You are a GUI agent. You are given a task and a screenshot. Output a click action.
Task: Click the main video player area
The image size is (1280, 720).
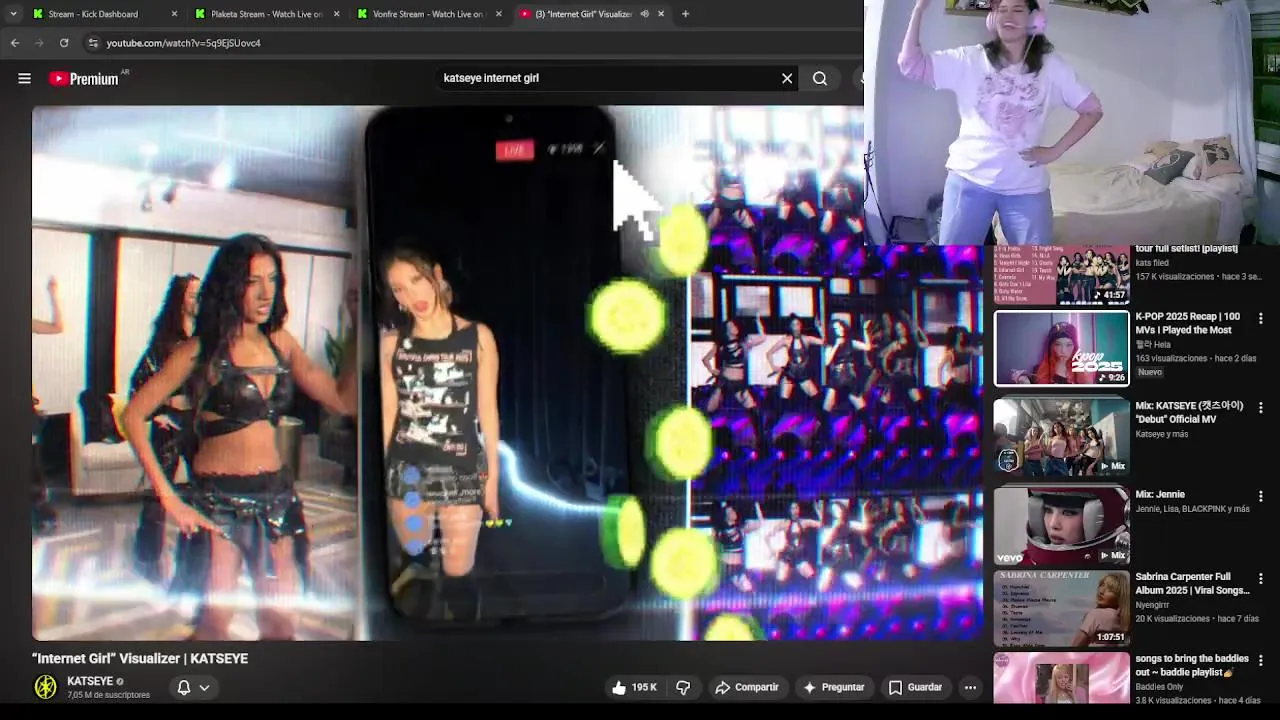508,372
